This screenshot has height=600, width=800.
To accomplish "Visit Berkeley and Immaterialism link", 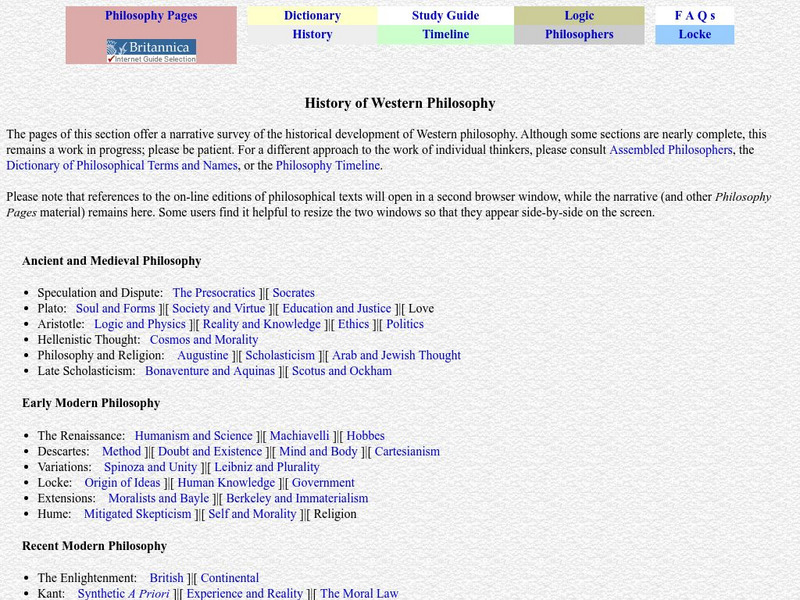I will point(297,498).
